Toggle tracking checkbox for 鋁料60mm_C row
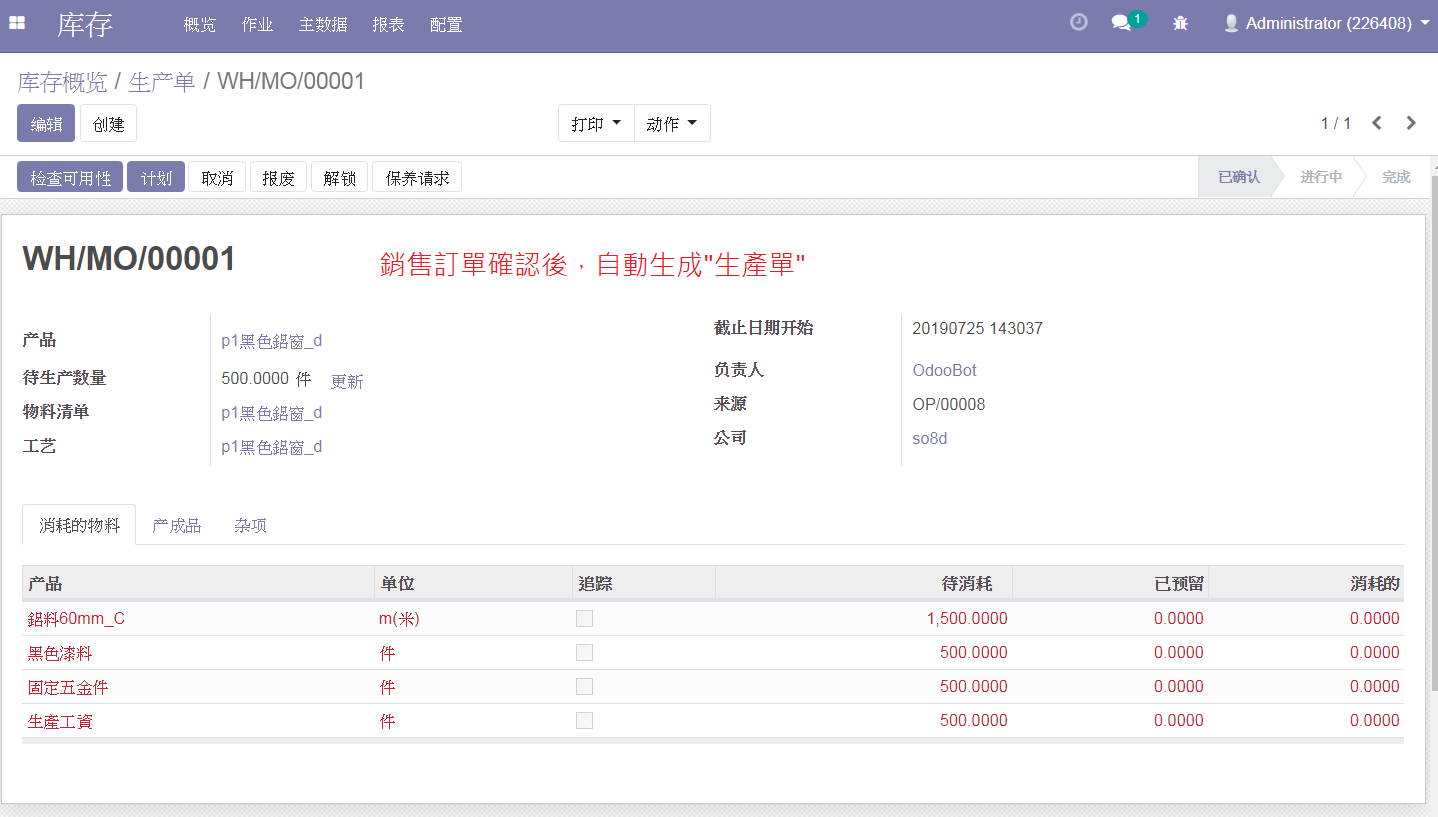Image resolution: width=1438 pixels, height=817 pixels. (584, 619)
